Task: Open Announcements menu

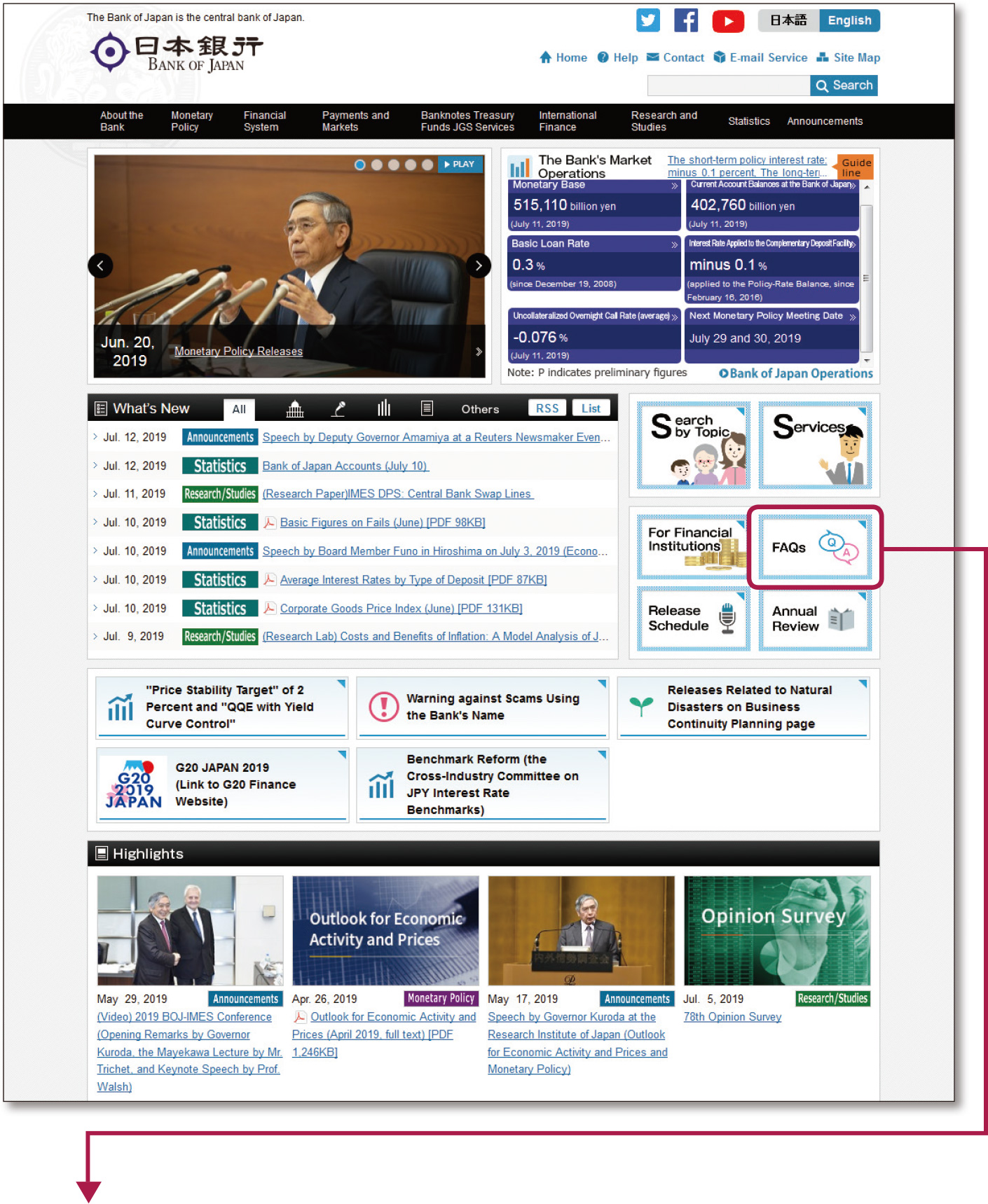Action: pyautogui.click(x=825, y=121)
